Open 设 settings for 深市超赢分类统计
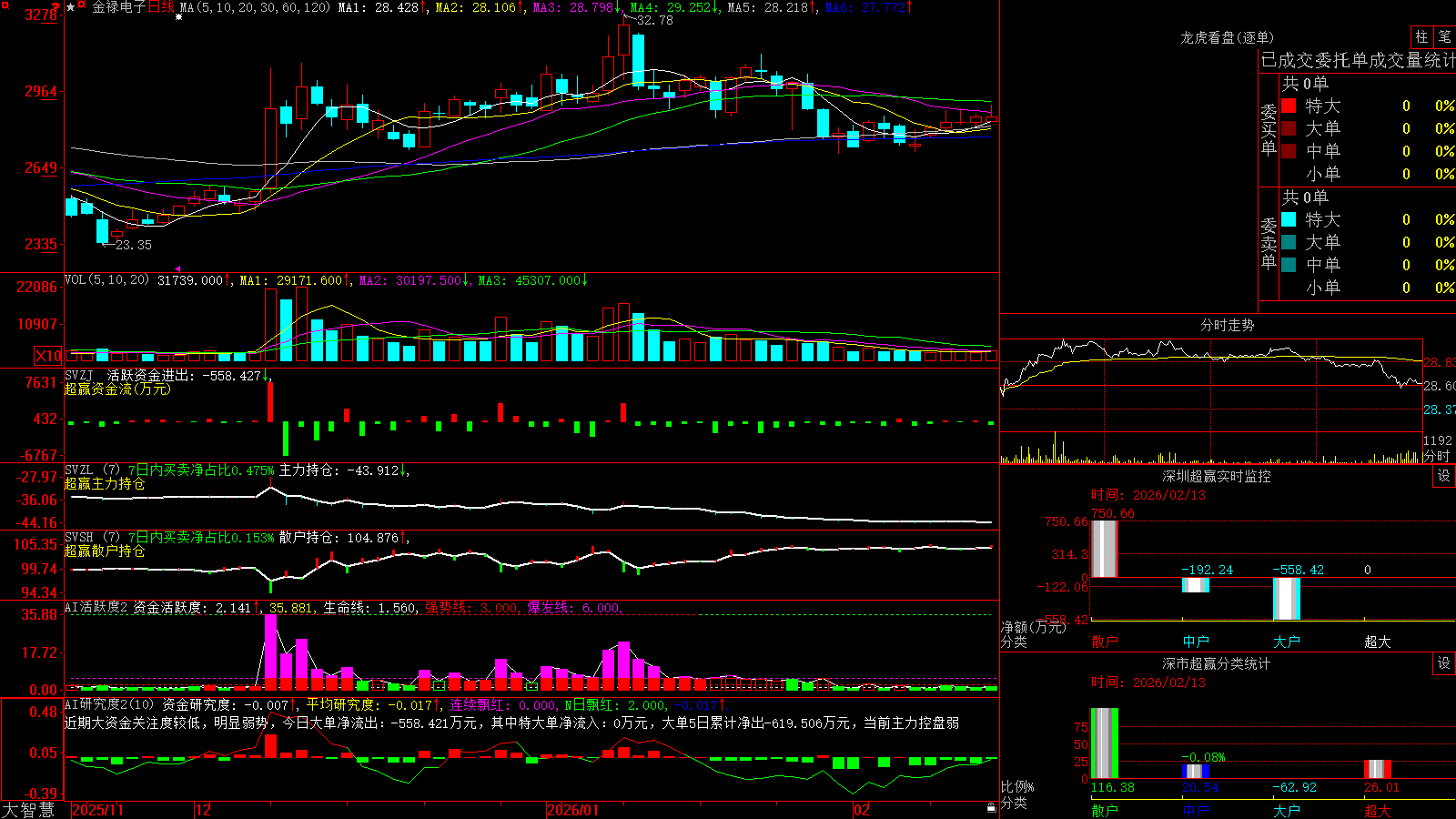 click(1444, 663)
